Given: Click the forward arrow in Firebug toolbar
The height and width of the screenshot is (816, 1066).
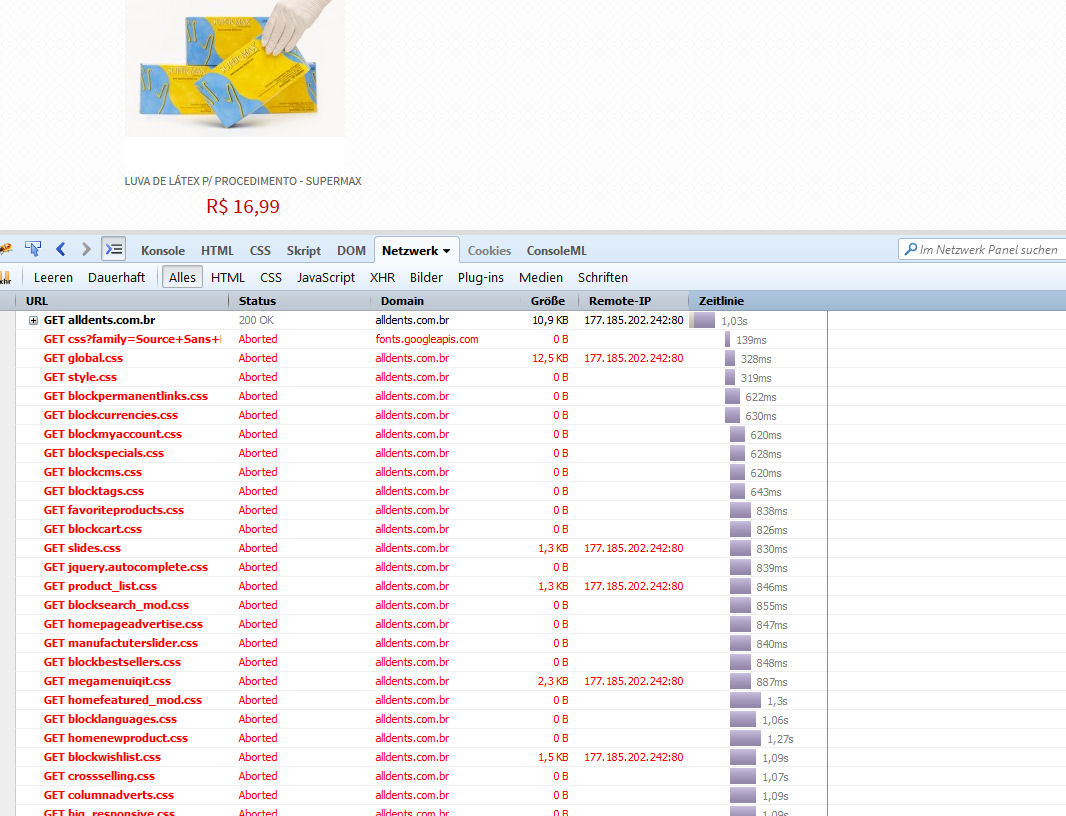Looking at the screenshot, I should 87,249.
